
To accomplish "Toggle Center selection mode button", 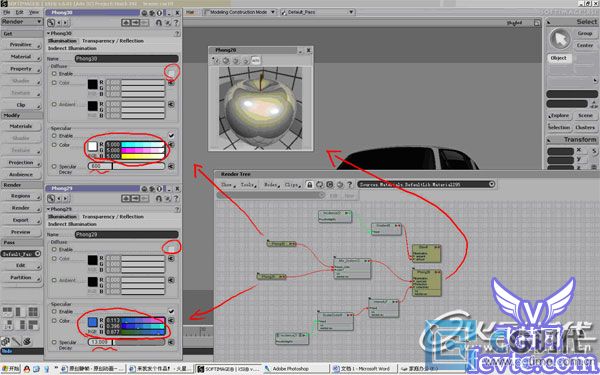I will click(x=585, y=45).
